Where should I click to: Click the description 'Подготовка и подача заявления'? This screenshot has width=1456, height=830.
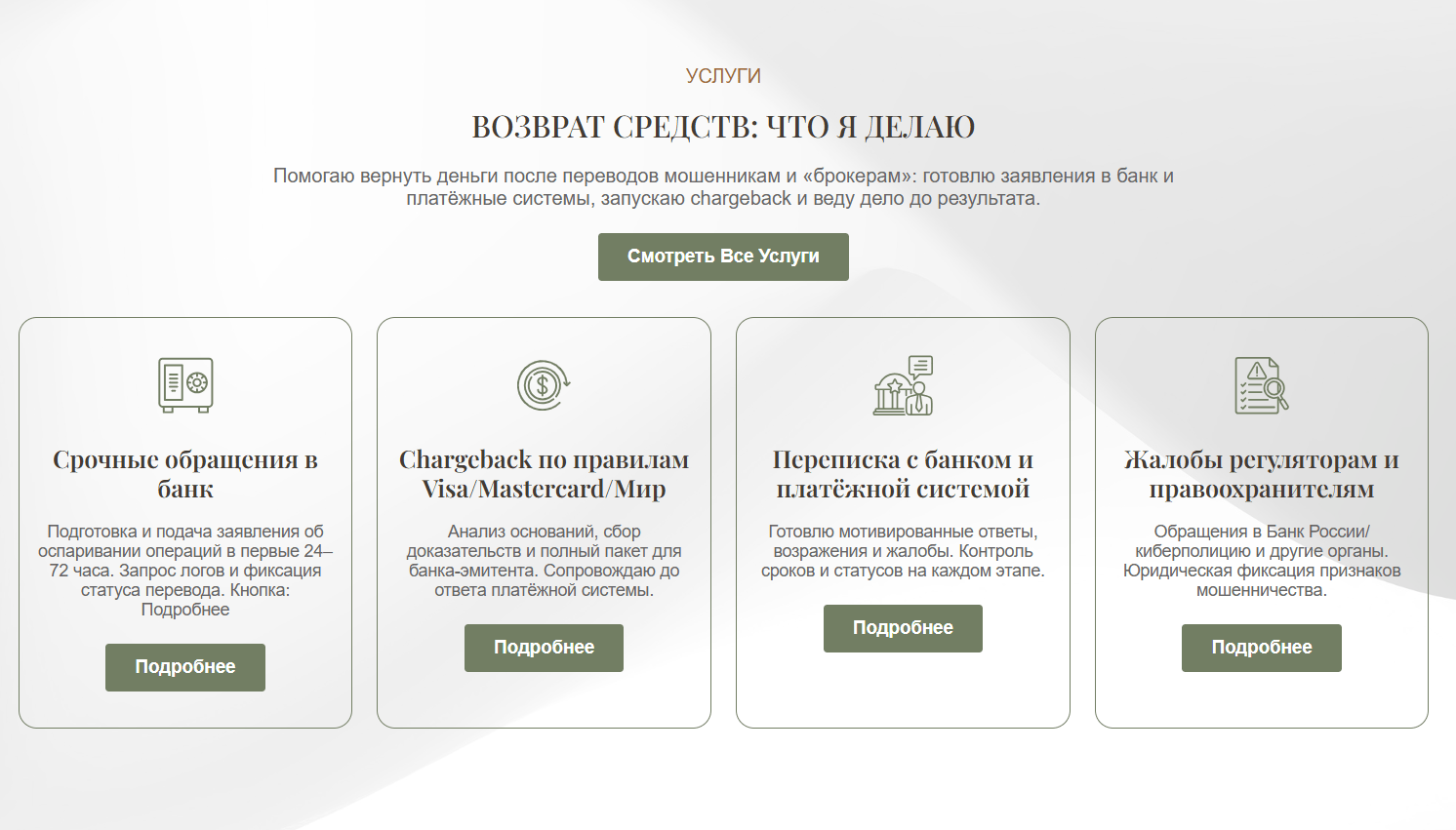click(x=185, y=571)
